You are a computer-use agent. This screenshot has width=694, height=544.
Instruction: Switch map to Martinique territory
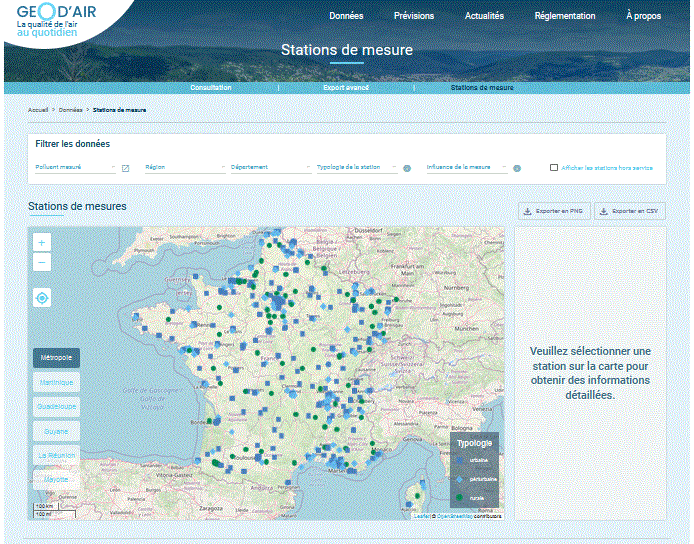[56, 382]
